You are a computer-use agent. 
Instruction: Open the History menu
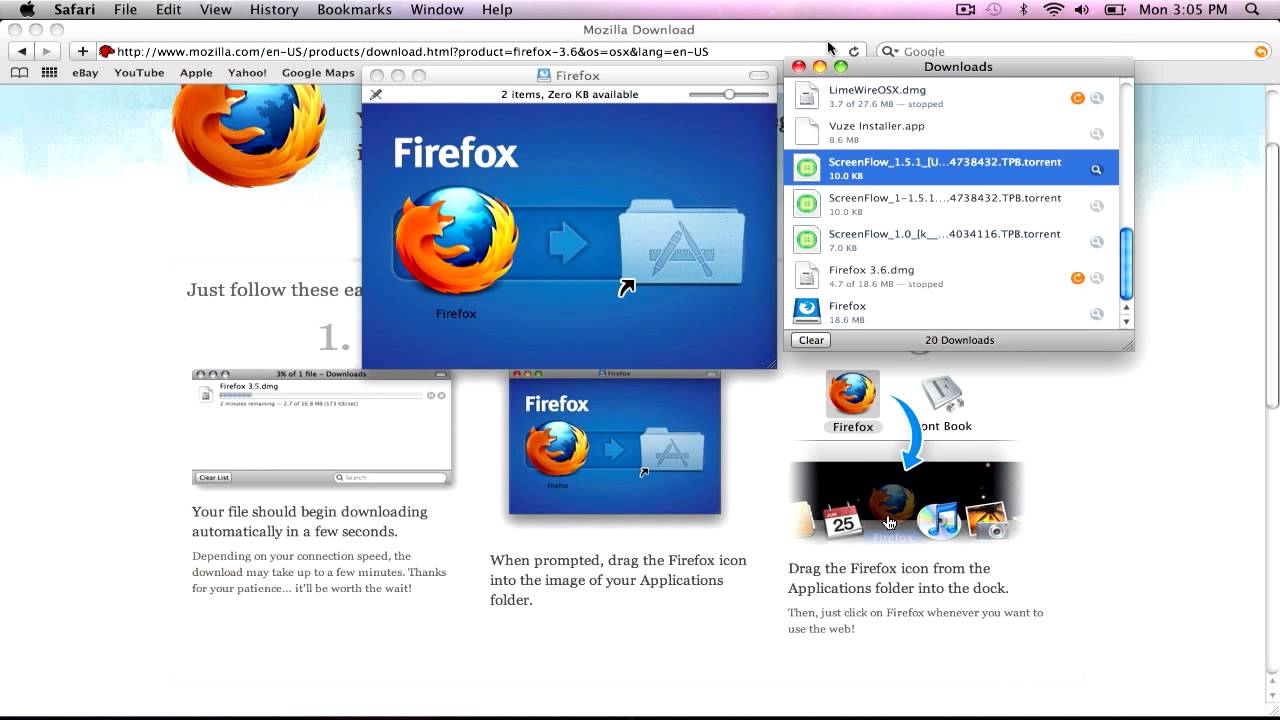click(274, 9)
